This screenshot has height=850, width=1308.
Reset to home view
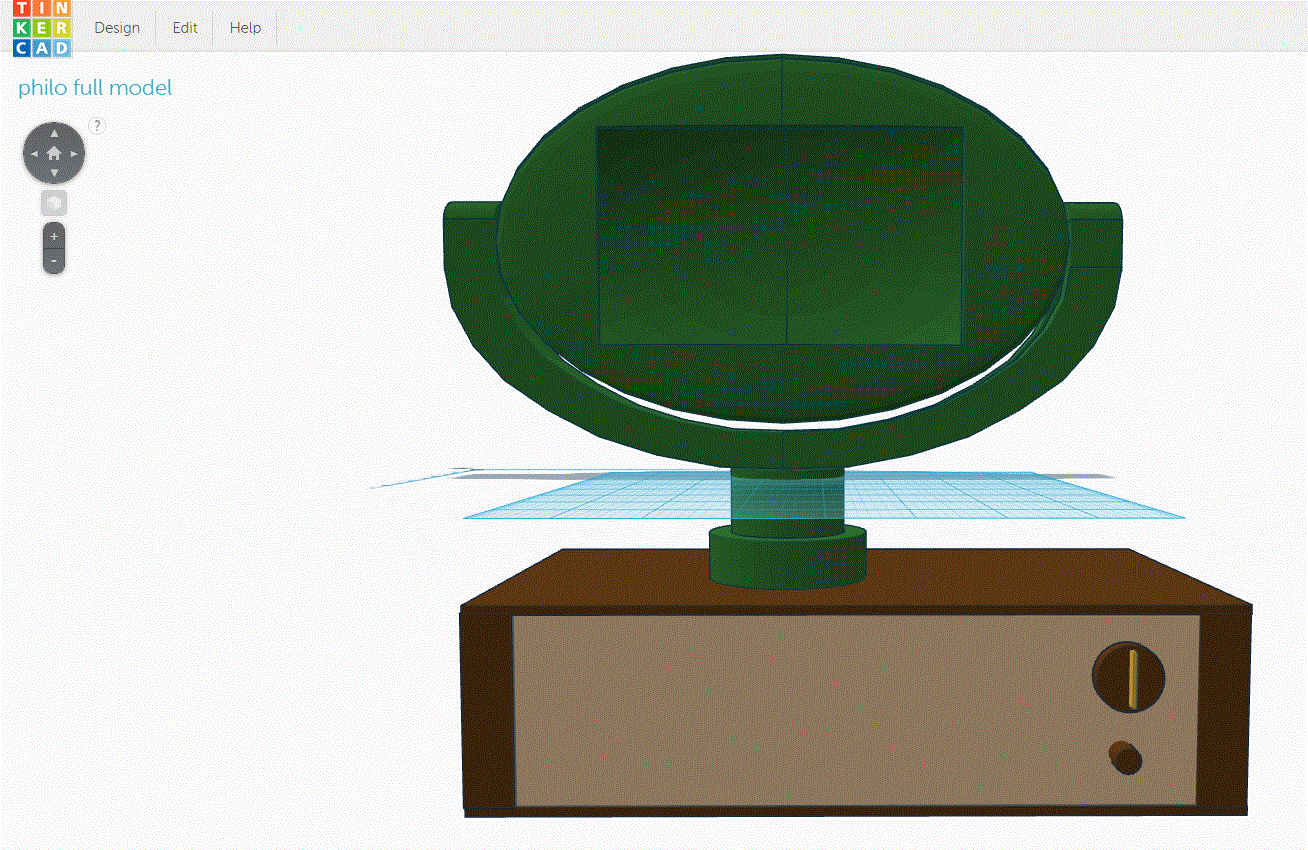(54, 154)
